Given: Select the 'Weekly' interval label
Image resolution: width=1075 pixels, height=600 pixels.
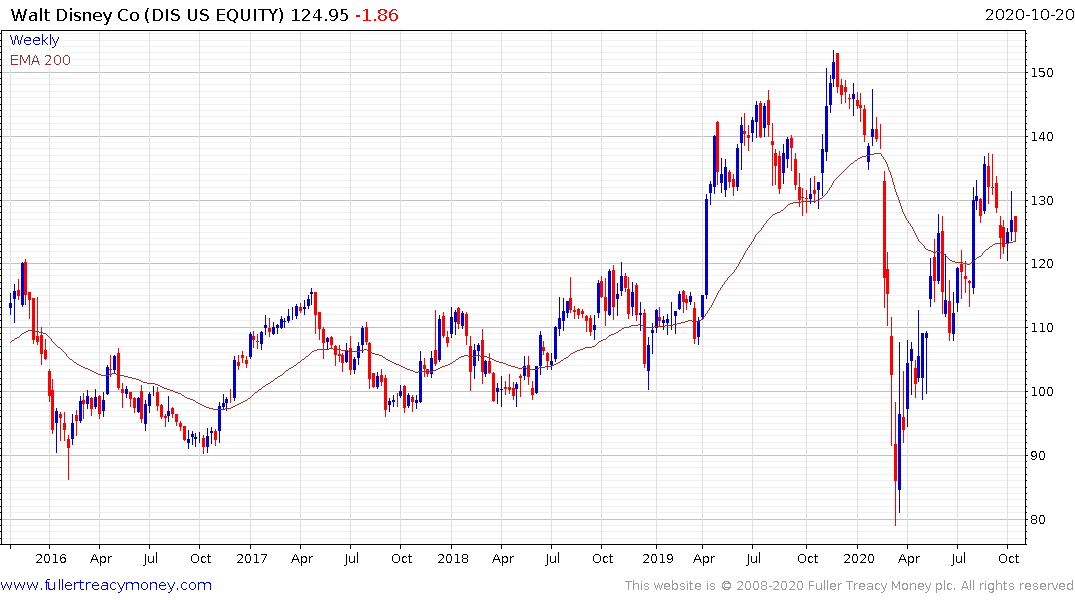Looking at the screenshot, I should point(34,40).
